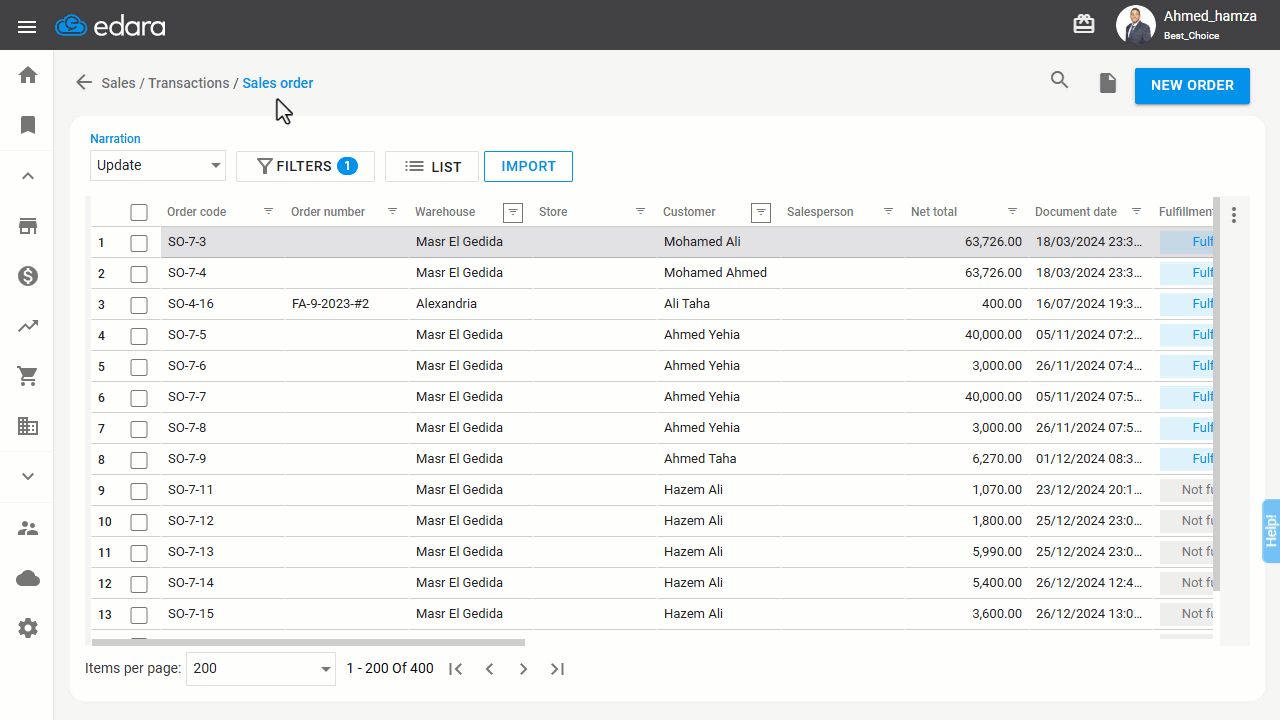Viewport: 1280px width, 720px height.
Task: Jump to first page
Action: [x=455, y=669]
